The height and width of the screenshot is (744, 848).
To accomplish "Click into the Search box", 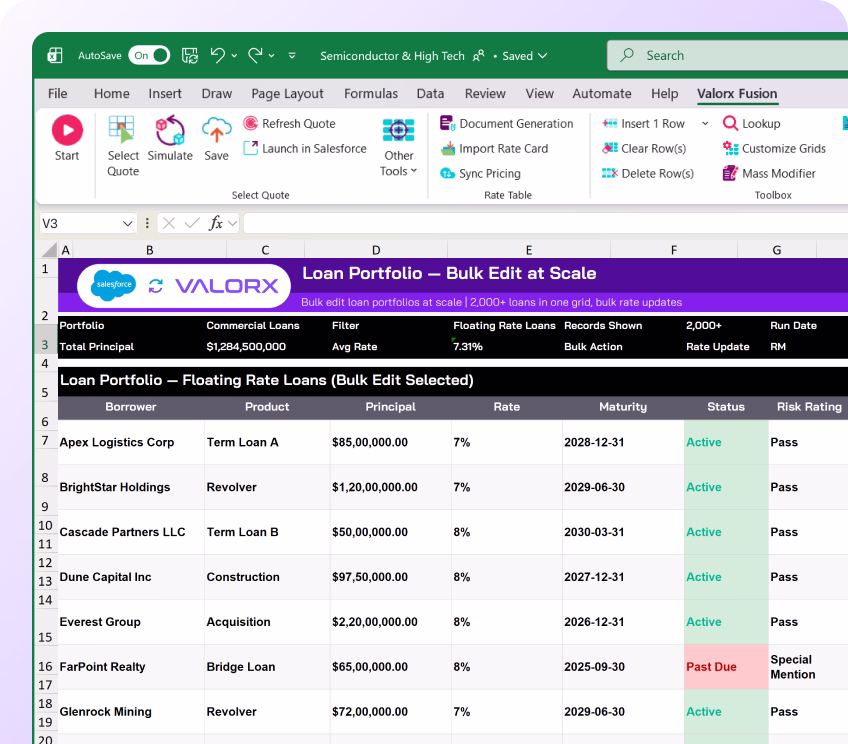I will 727,55.
